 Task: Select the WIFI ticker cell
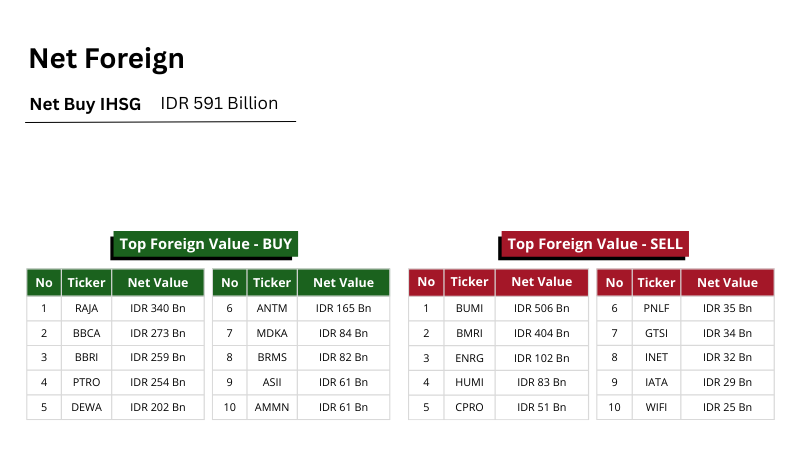coord(657,407)
